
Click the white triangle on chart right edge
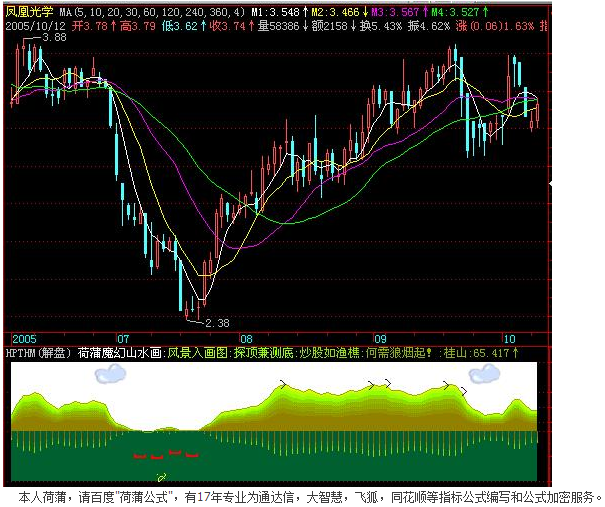pyautogui.click(x=550, y=183)
